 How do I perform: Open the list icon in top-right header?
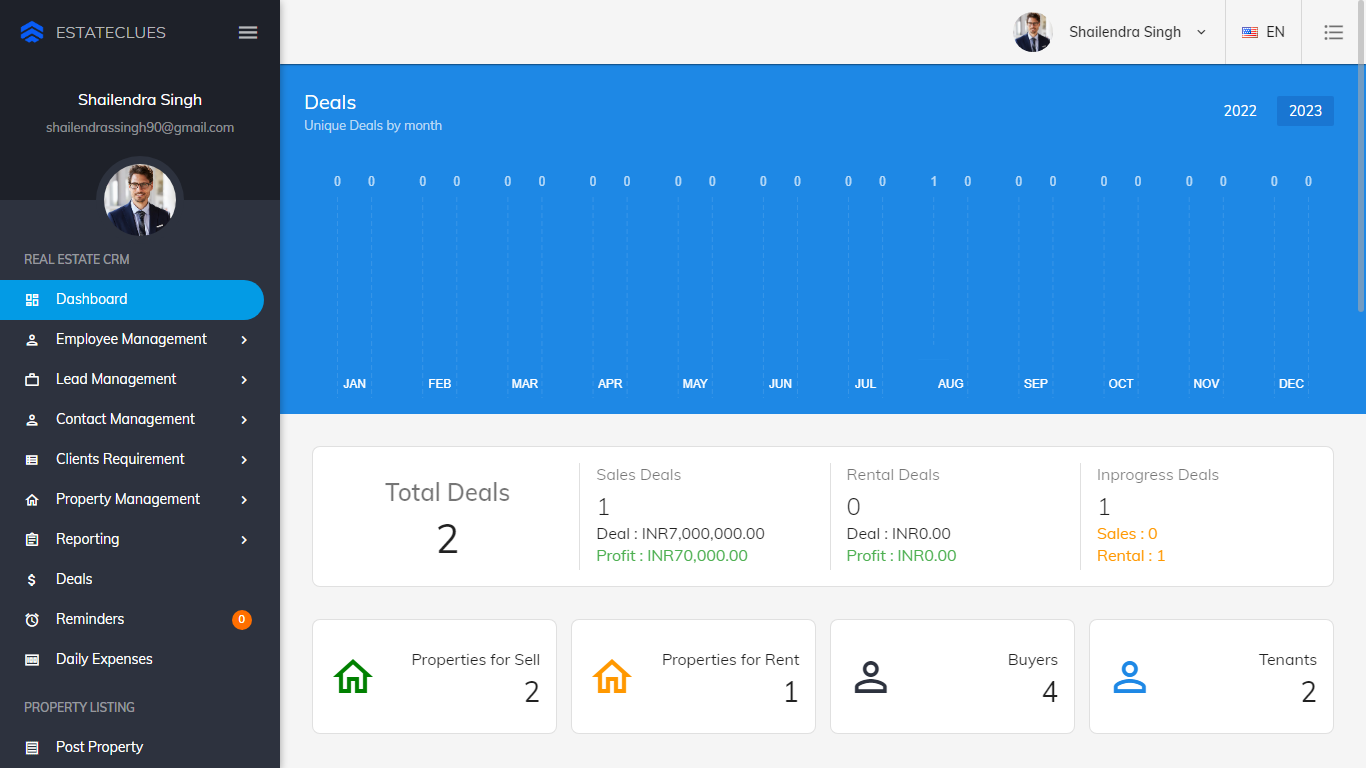1333,32
